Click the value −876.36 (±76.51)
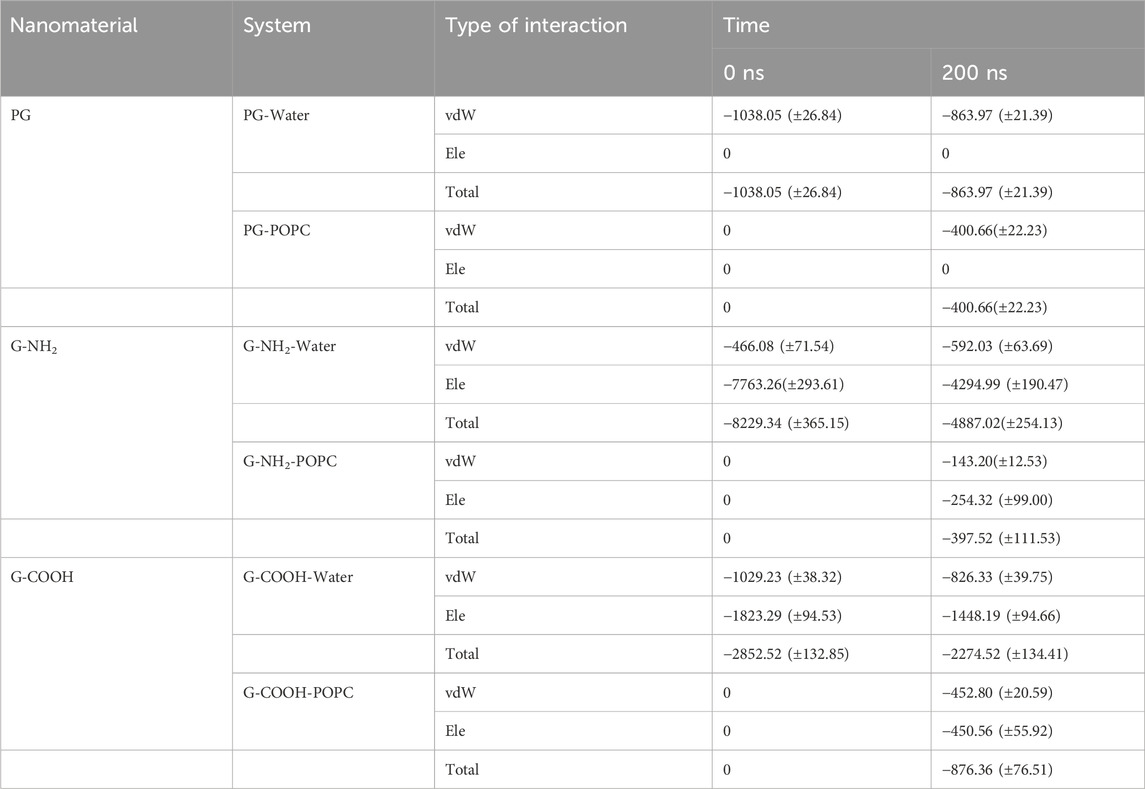 pyautogui.click(x=997, y=770)
